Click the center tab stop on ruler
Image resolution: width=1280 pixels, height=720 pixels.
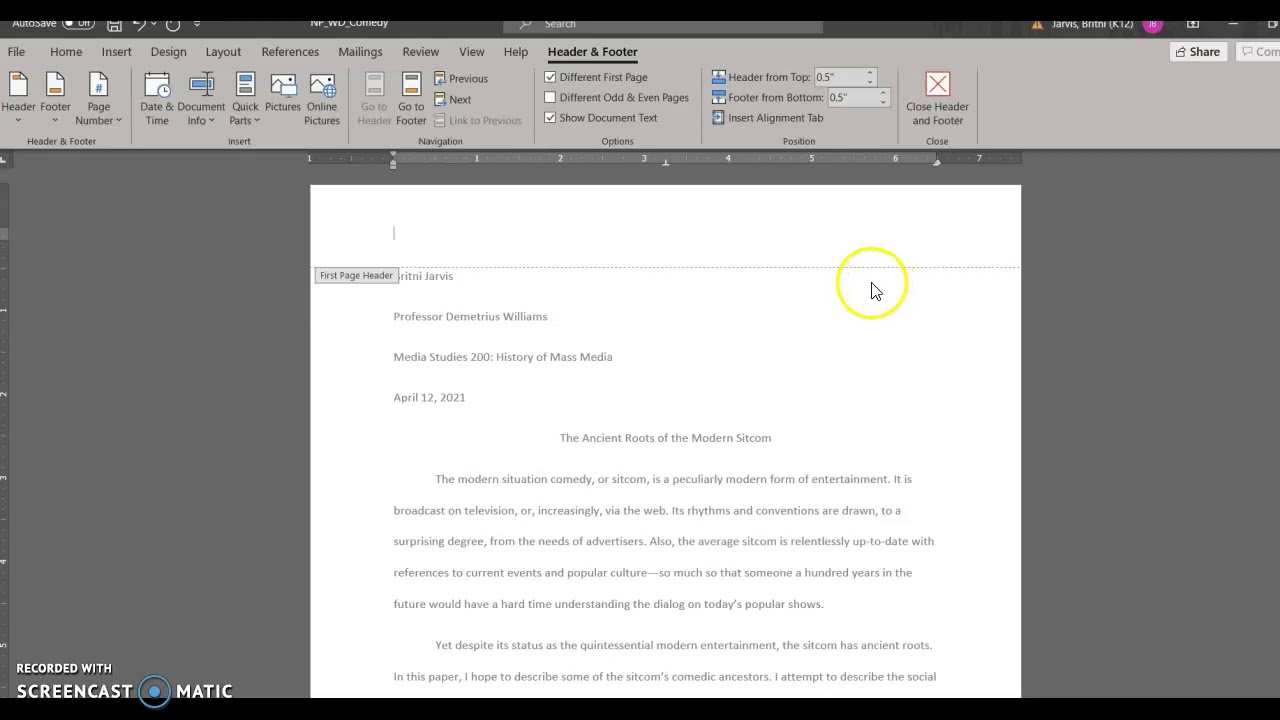pyautogui.click(x=665, y=162)
